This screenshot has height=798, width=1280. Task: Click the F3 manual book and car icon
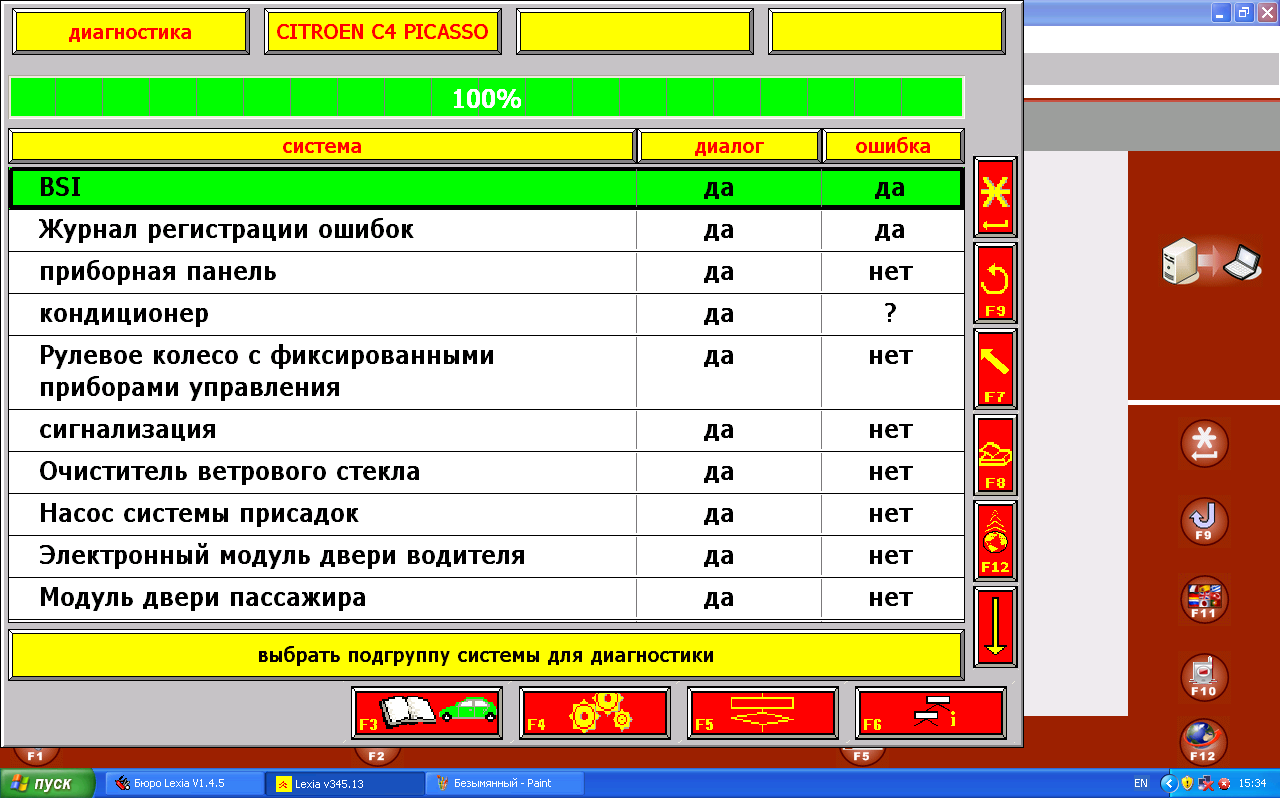click(427, 713)
